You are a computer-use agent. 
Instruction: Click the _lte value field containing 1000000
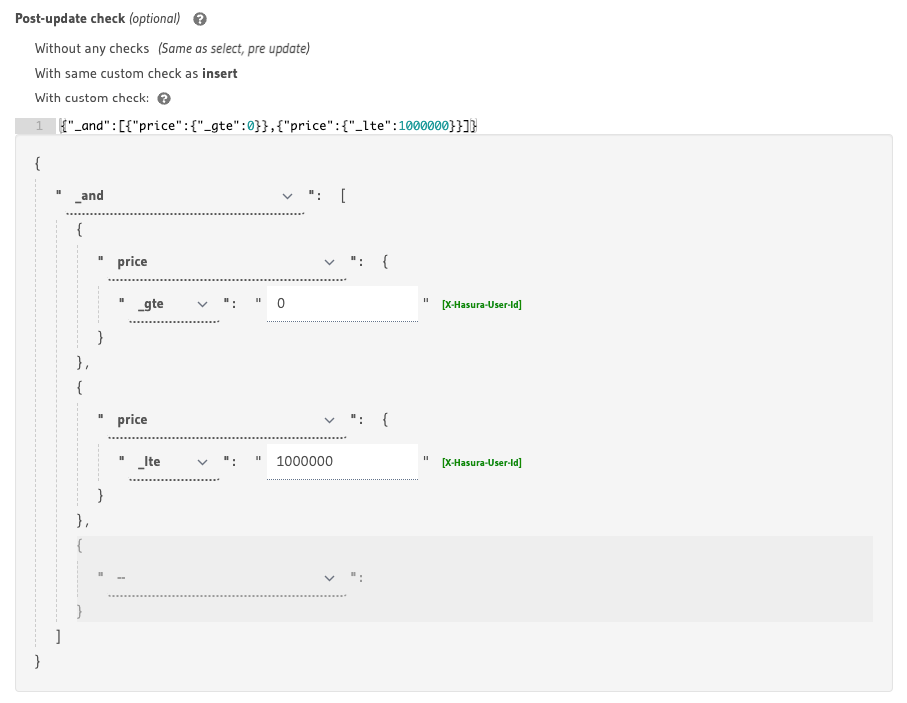click(340, 461)
